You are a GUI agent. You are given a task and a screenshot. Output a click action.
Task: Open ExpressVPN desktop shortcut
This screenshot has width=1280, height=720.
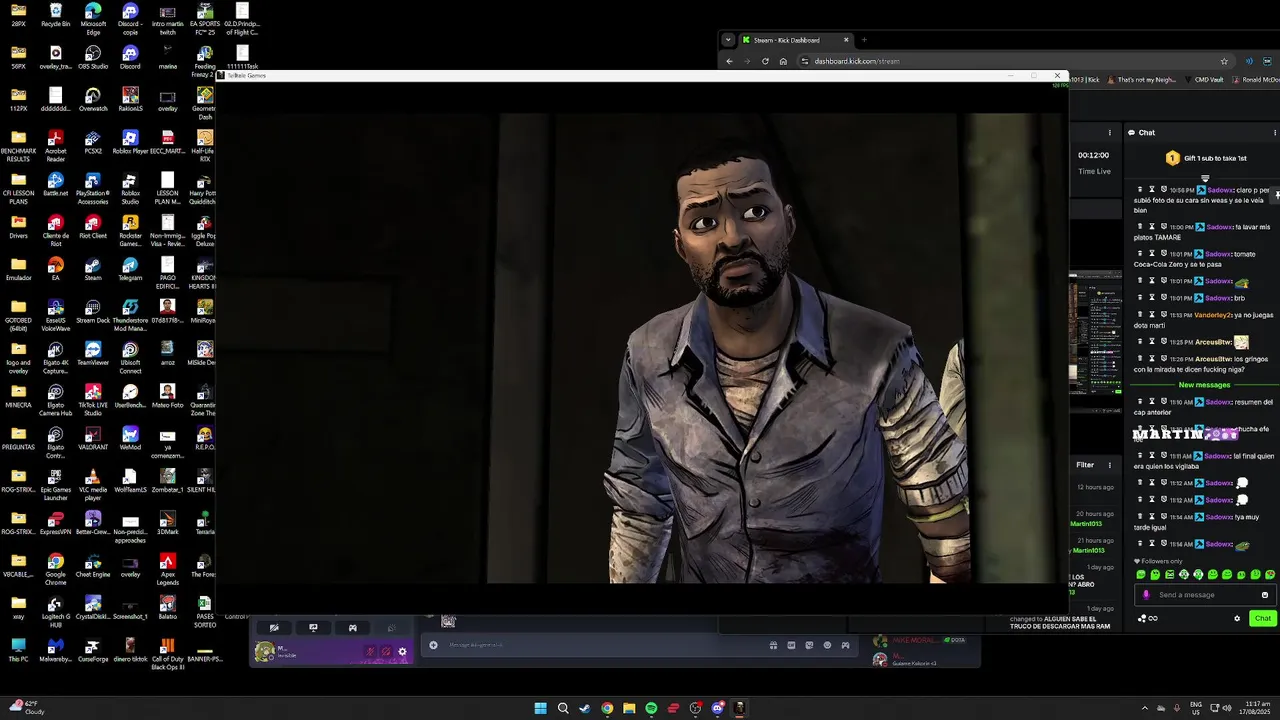coord(56,522)
